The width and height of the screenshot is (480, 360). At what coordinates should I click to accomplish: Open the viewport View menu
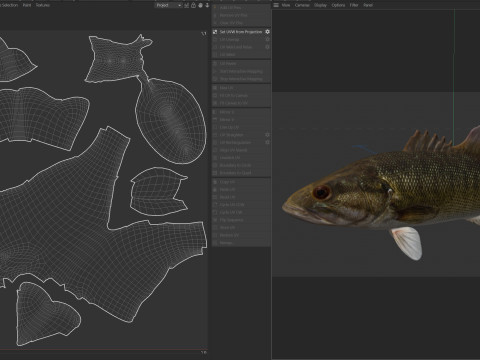[x=286, y=5]
